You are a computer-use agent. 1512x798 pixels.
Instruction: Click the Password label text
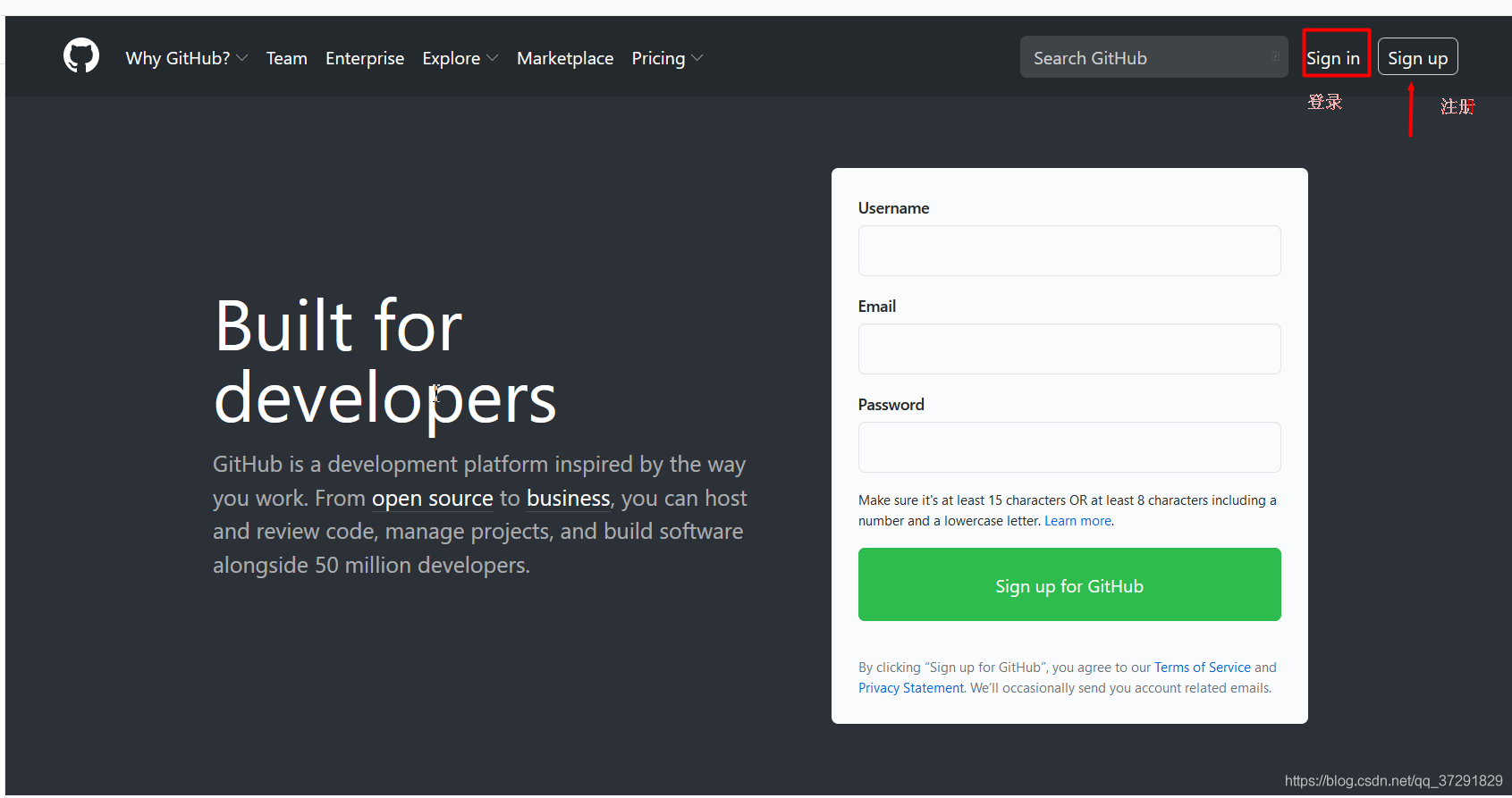click(x=891, y=405)
